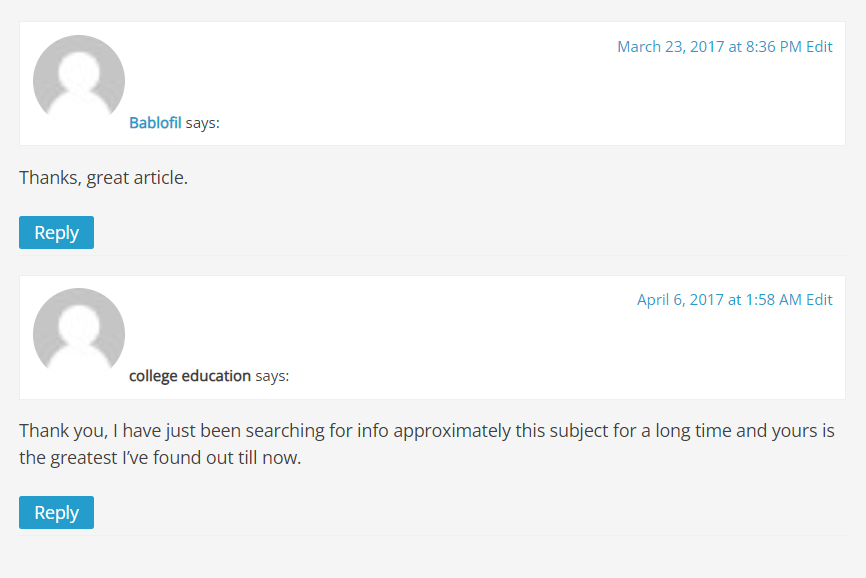Click the '1:58 AM' time in the timestamp
866x578 pixels.
[x=773, y=300]
